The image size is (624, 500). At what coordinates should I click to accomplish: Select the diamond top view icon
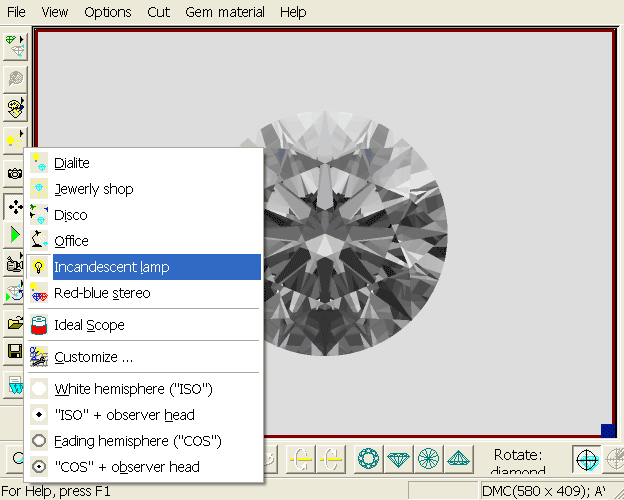point(367,459)
